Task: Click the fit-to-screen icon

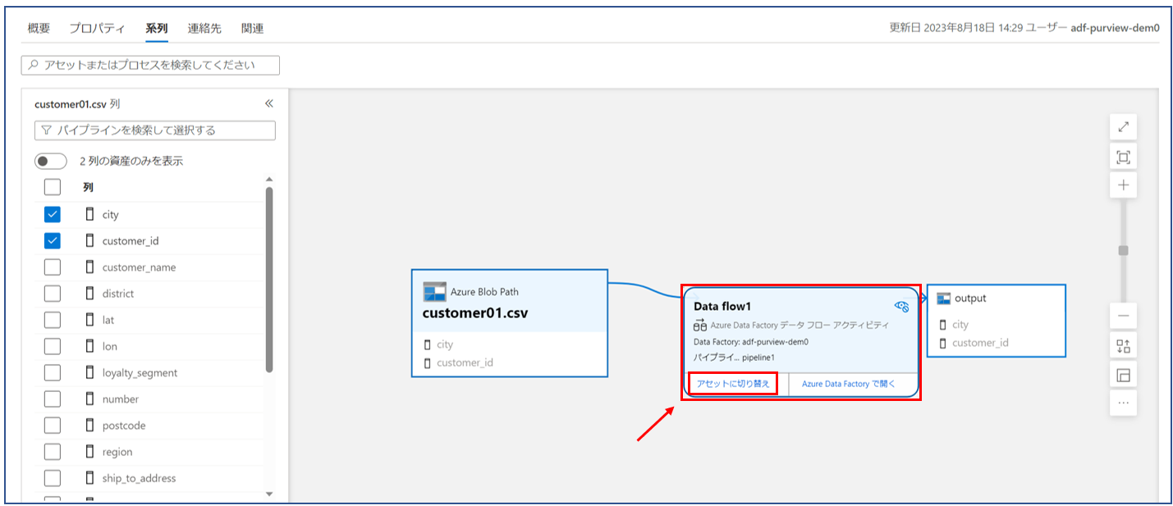Action: pyautogui.click(x=1123, y=157)
